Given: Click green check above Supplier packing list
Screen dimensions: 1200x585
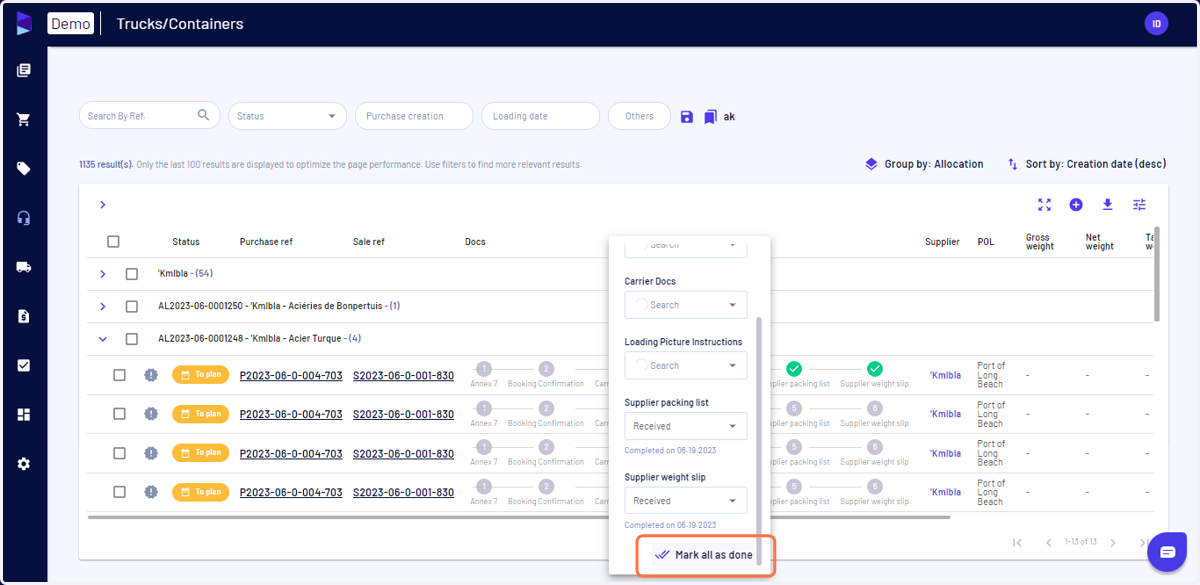Looking at the screenshot, I should (794, 369).
